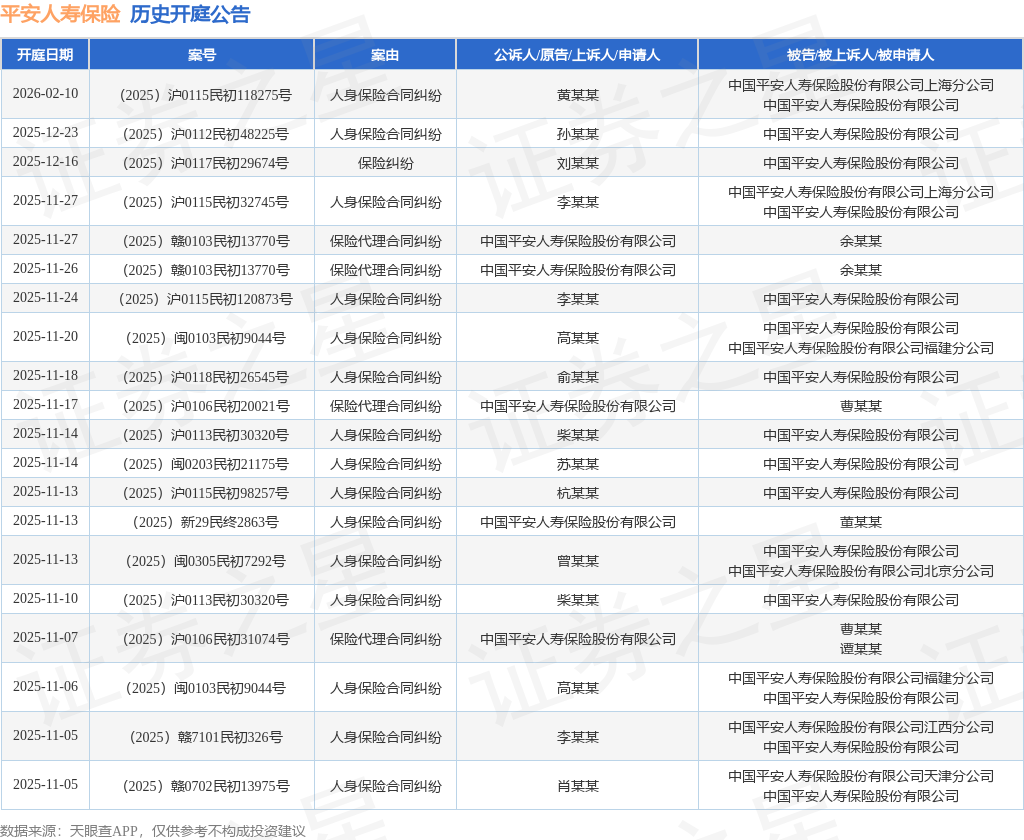Click the 被告/被上诉人/被申请人 header

861,55
